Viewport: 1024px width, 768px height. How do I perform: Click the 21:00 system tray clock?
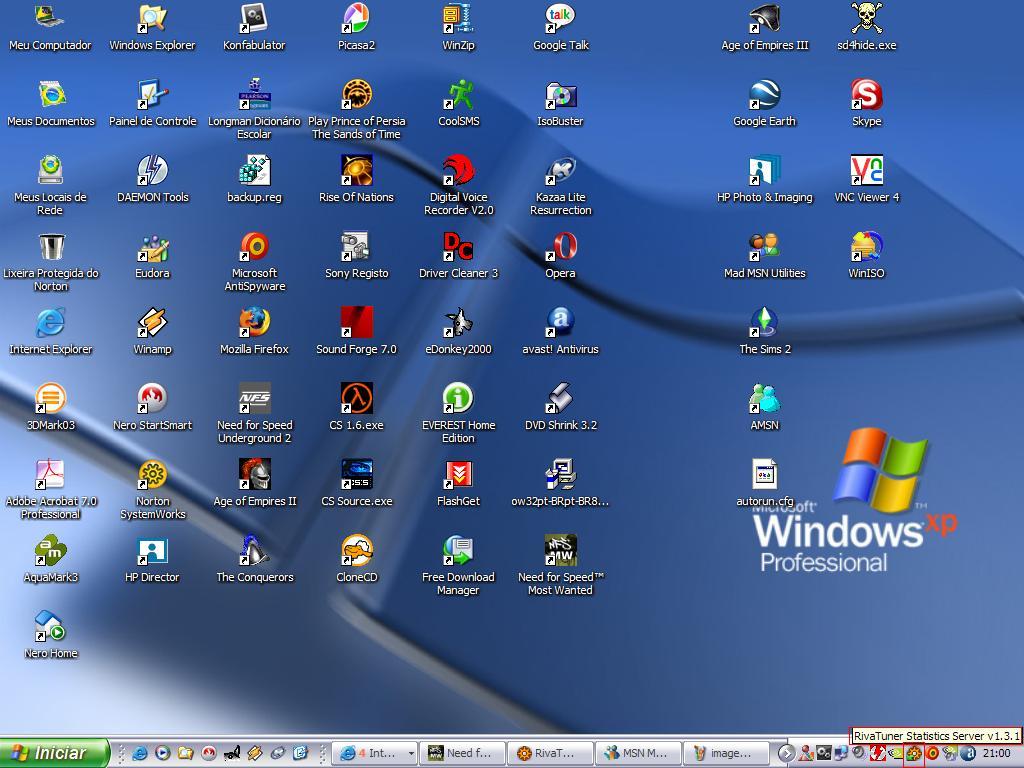997,754
